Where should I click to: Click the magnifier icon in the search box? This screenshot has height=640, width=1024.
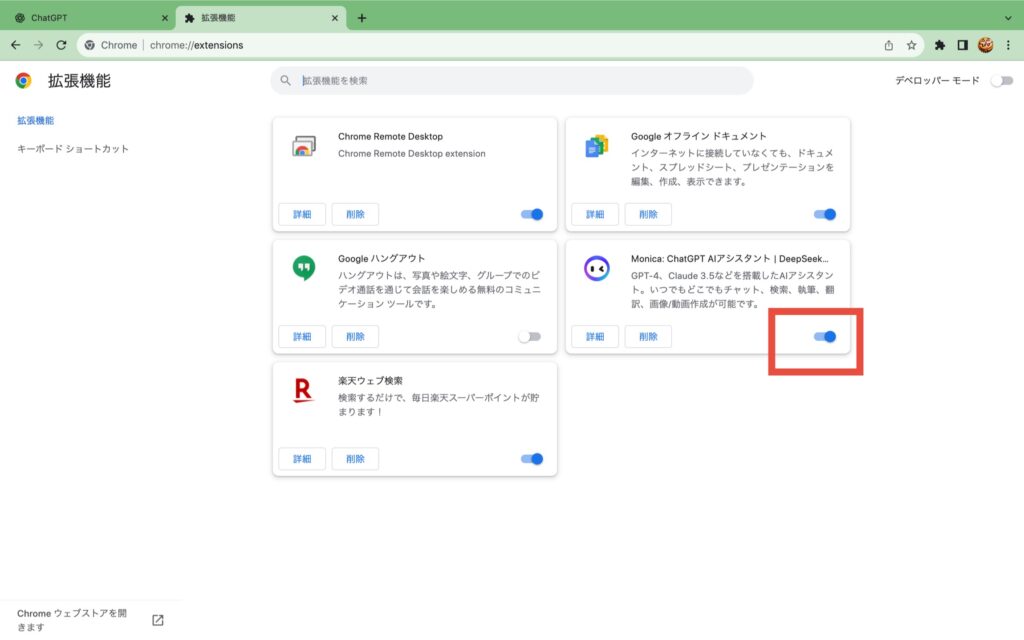[x=285, y=80]
